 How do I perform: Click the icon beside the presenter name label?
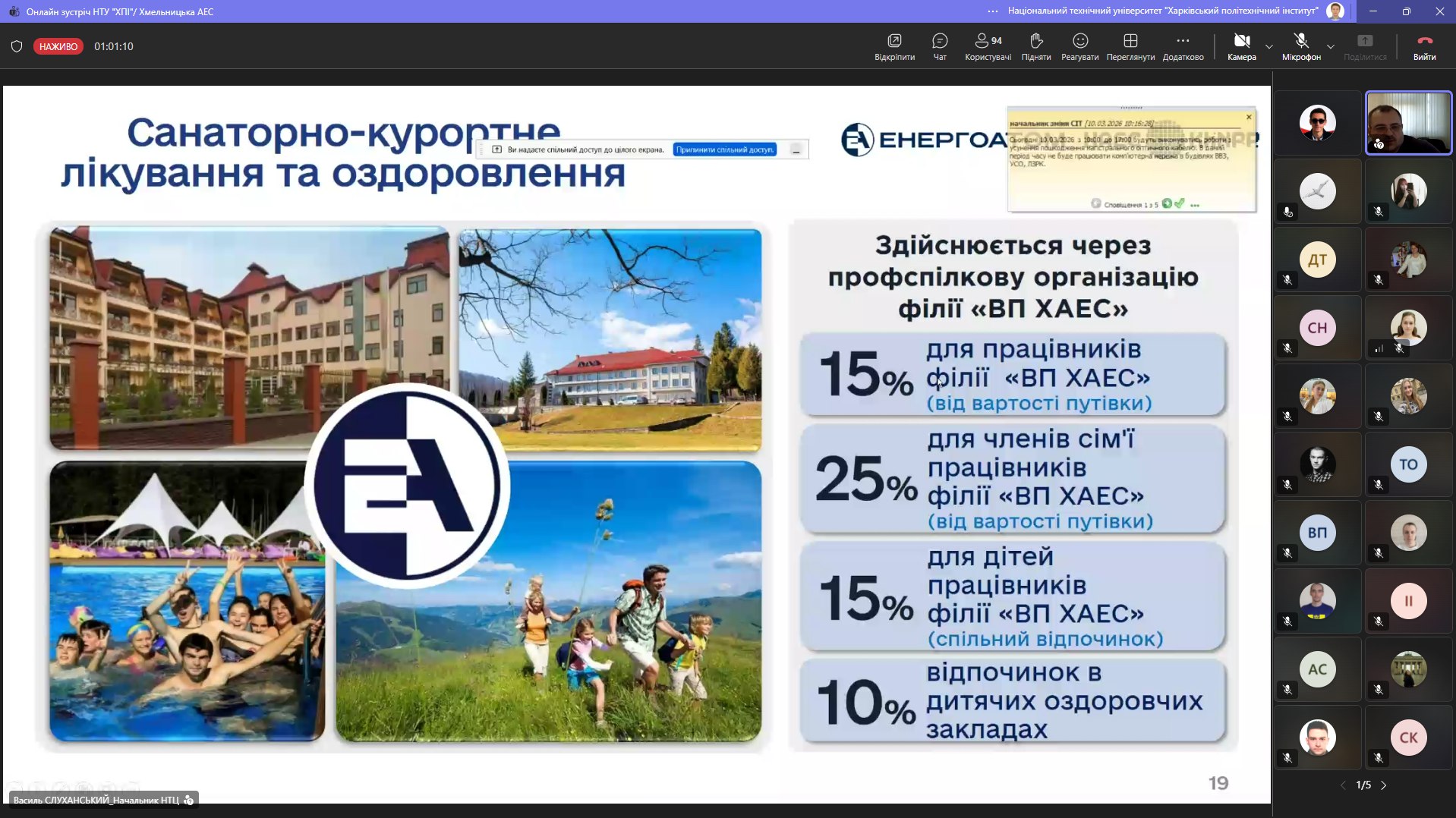pos(189,800)
